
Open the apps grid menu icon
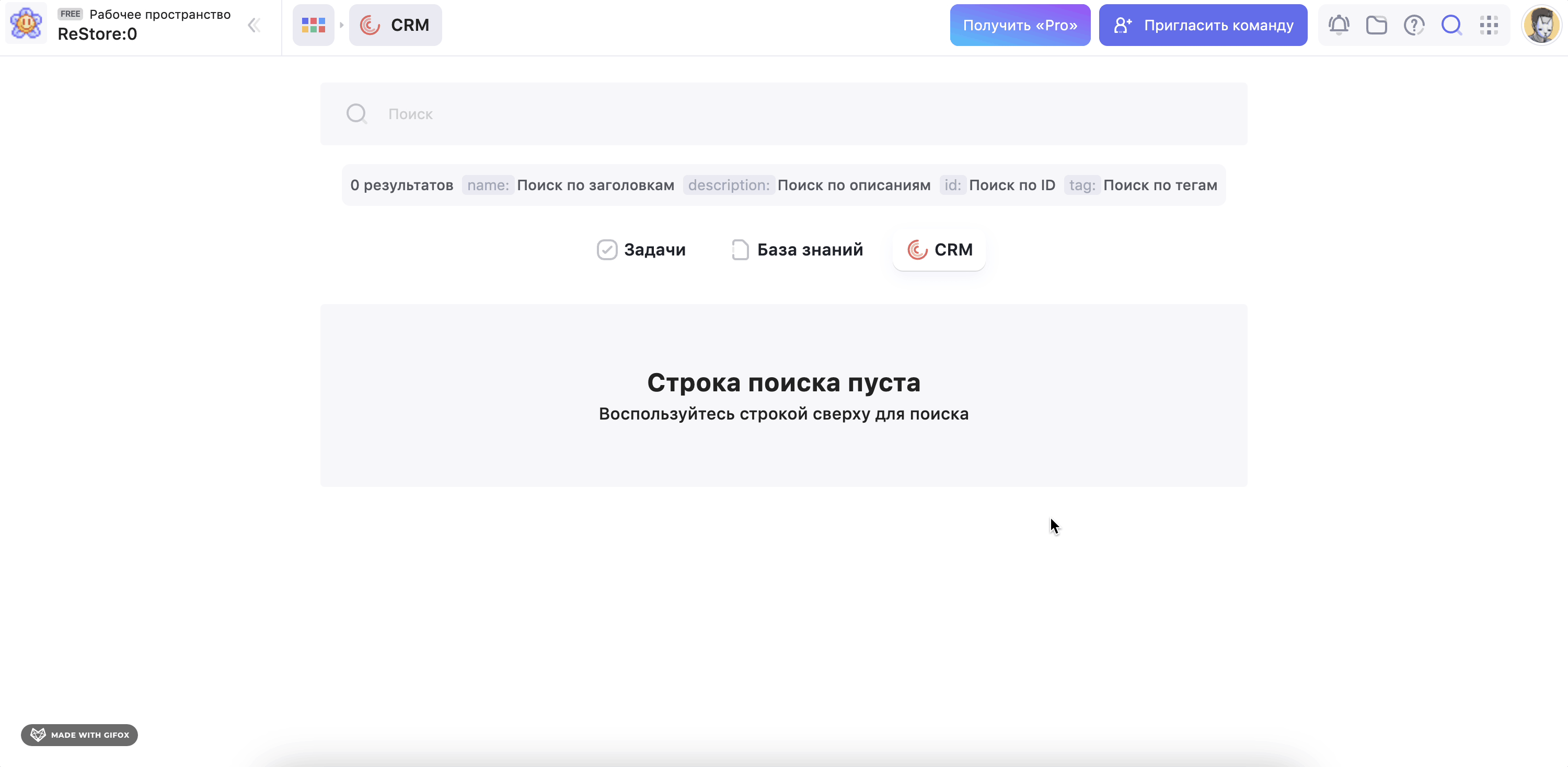[1489, 25]
